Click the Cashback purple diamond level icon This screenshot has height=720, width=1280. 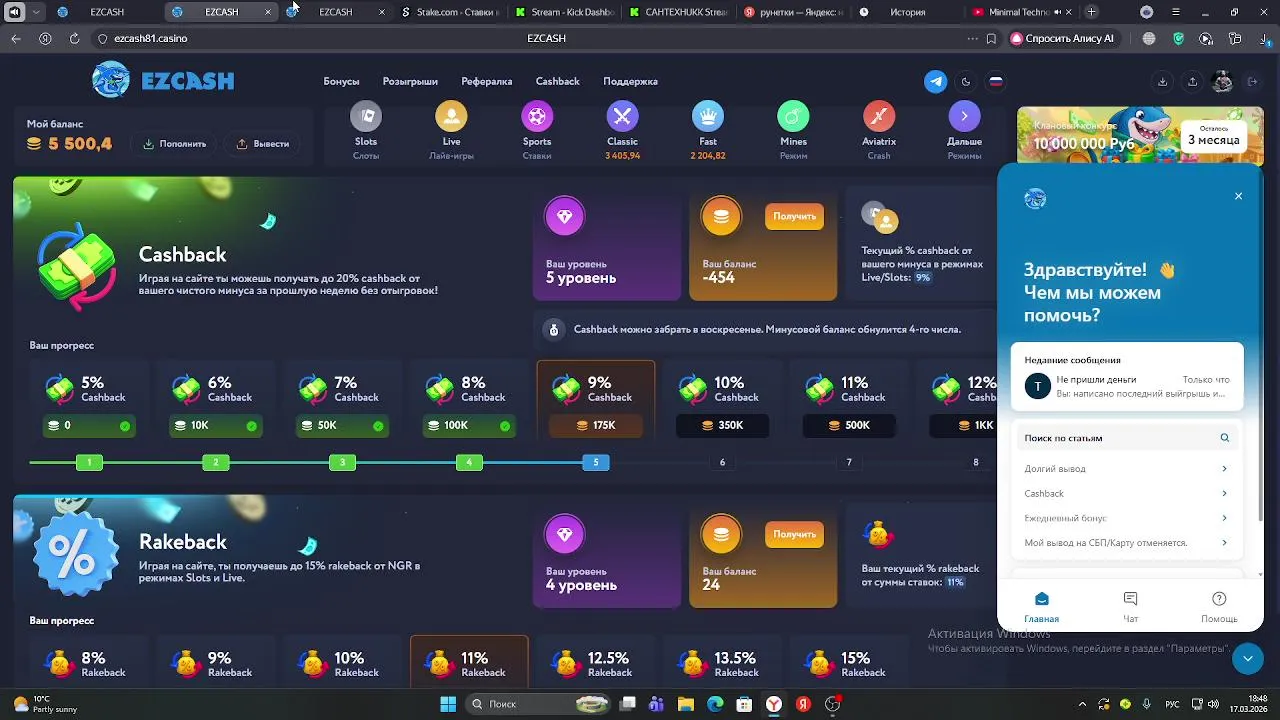coord(565,217)
